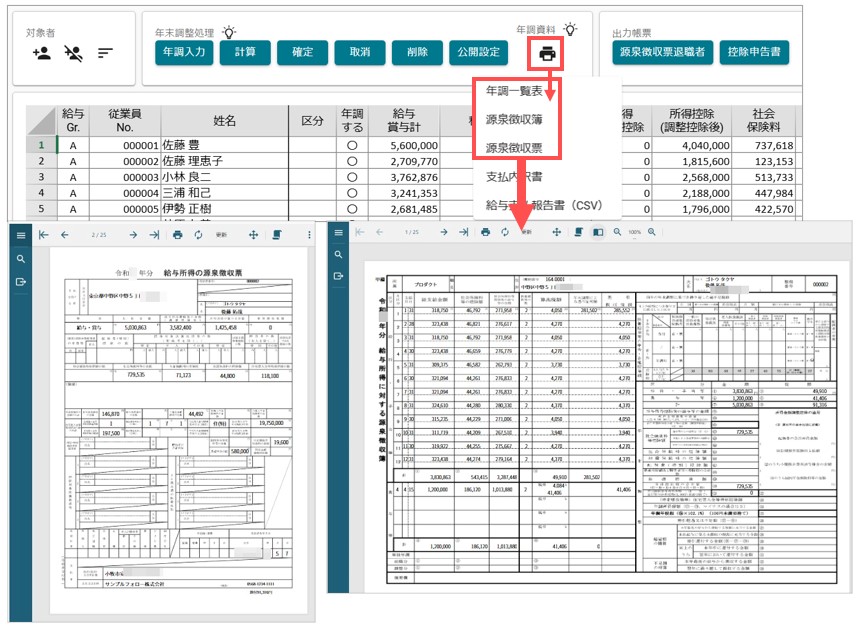Viewport: 857px width, 625px height.
Task: Go to previous page in left viewer (2/25)
Action: (x=65, y=235)
